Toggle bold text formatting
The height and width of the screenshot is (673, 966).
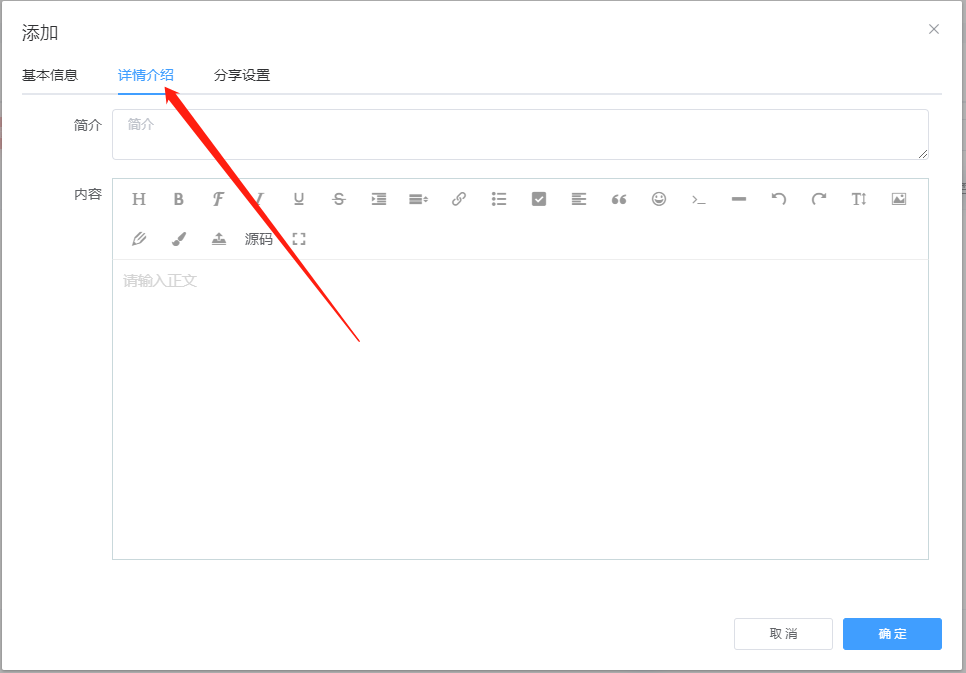[x=179, y=199]
